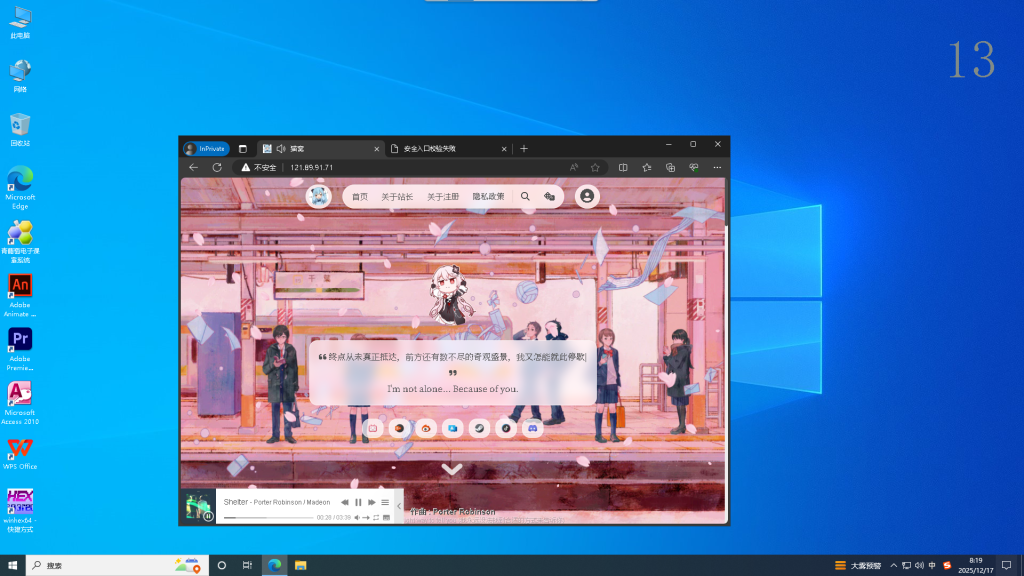Pause the Shelter song playback
Image resolution: width=1024 pixels, height=576 pixels.
(x=358, y=502)
